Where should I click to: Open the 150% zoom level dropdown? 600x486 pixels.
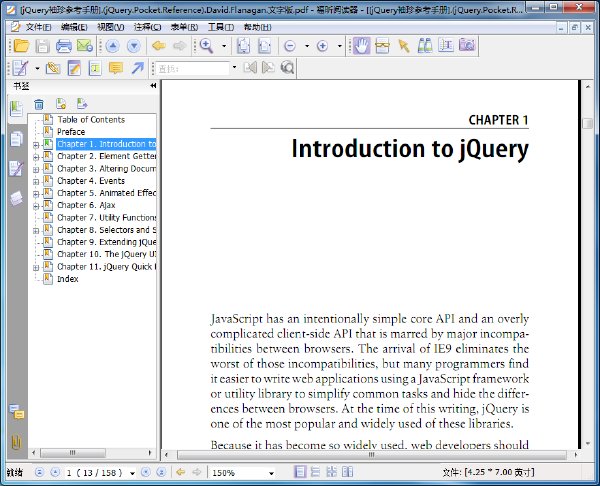click(x=271, y=473)
